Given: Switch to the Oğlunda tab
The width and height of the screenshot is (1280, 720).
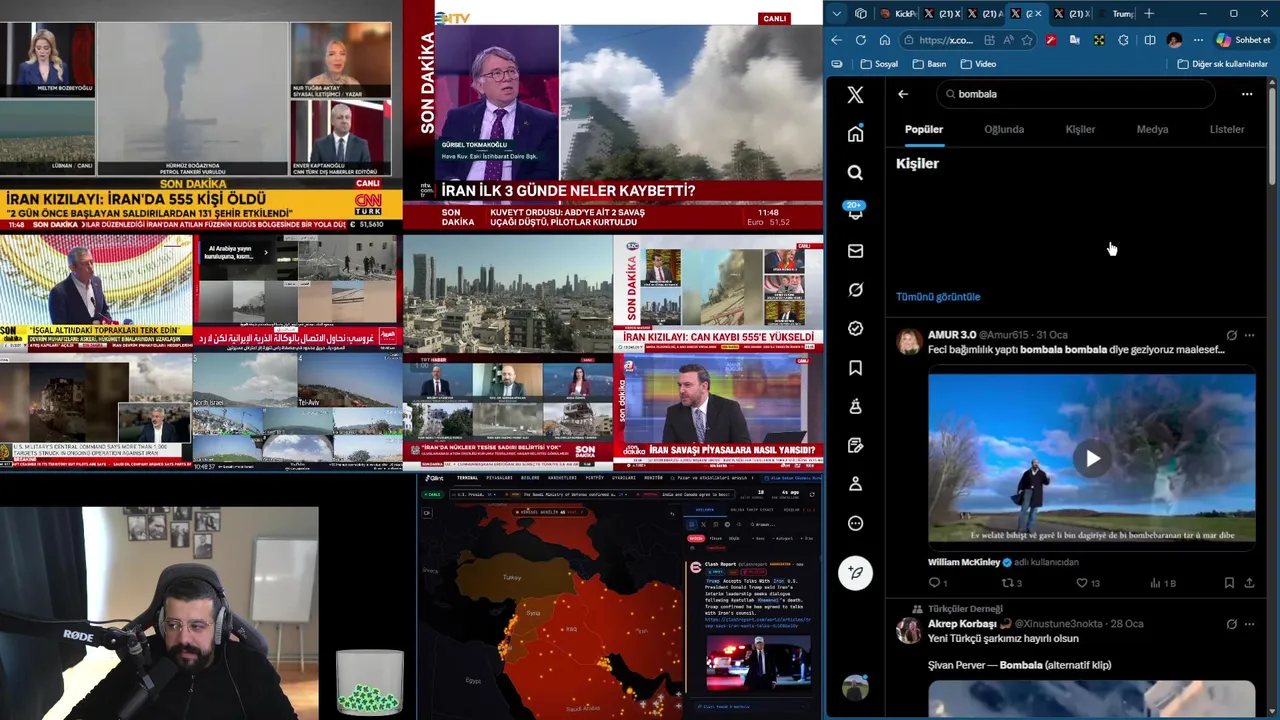Looking at the screenshot, I should [x=1004, y=129].
